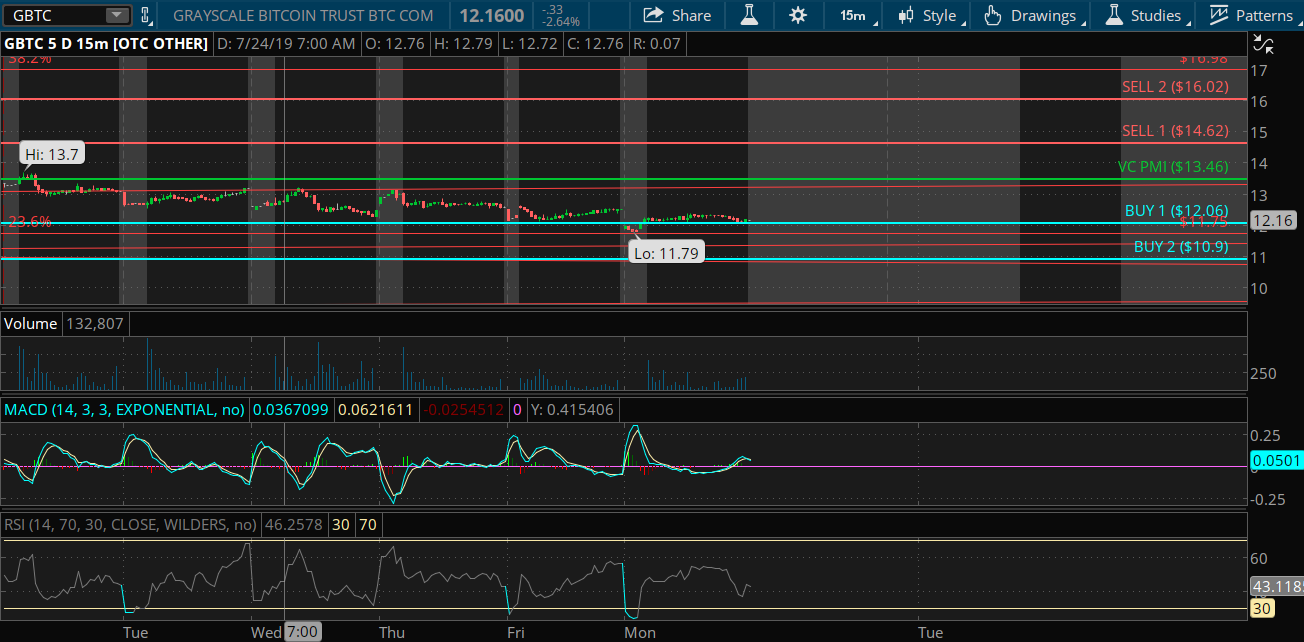Click the Fri label on the time axis
This screenshot has height=642, width=1304.
click(516, 632)
